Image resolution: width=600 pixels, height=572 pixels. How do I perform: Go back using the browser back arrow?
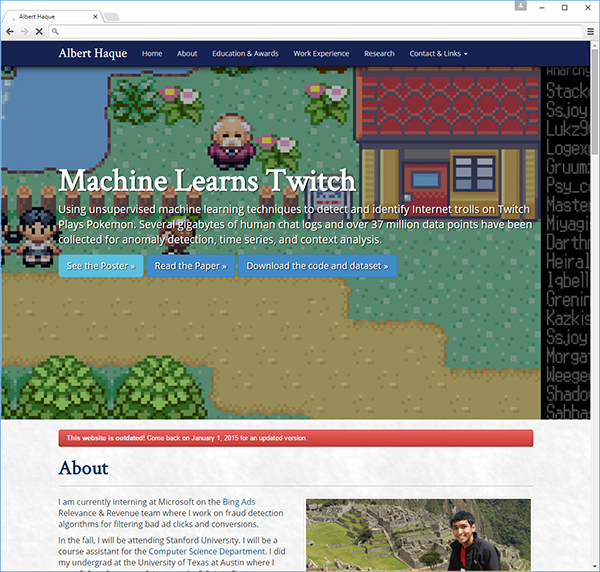pyautogui.click(x=10, y=31)
